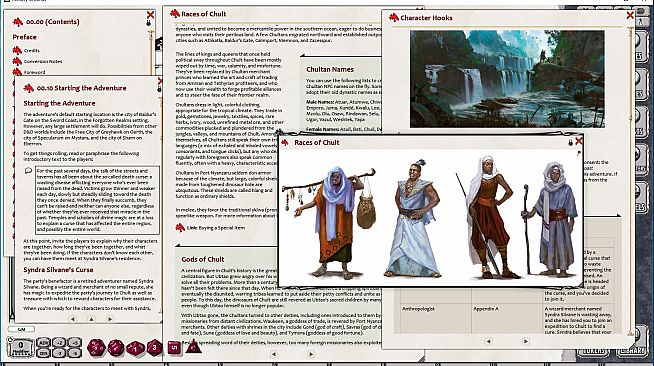Close the Races of Chult image window

[579, 141]
